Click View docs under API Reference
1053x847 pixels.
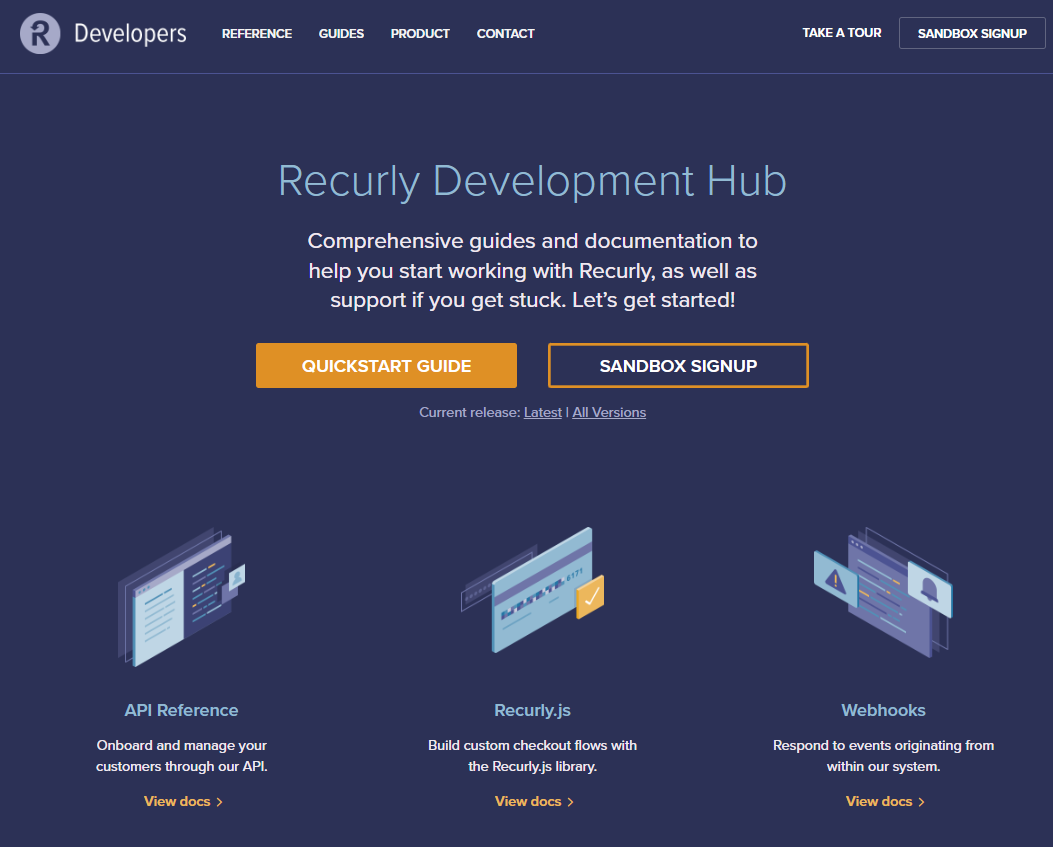183,801
